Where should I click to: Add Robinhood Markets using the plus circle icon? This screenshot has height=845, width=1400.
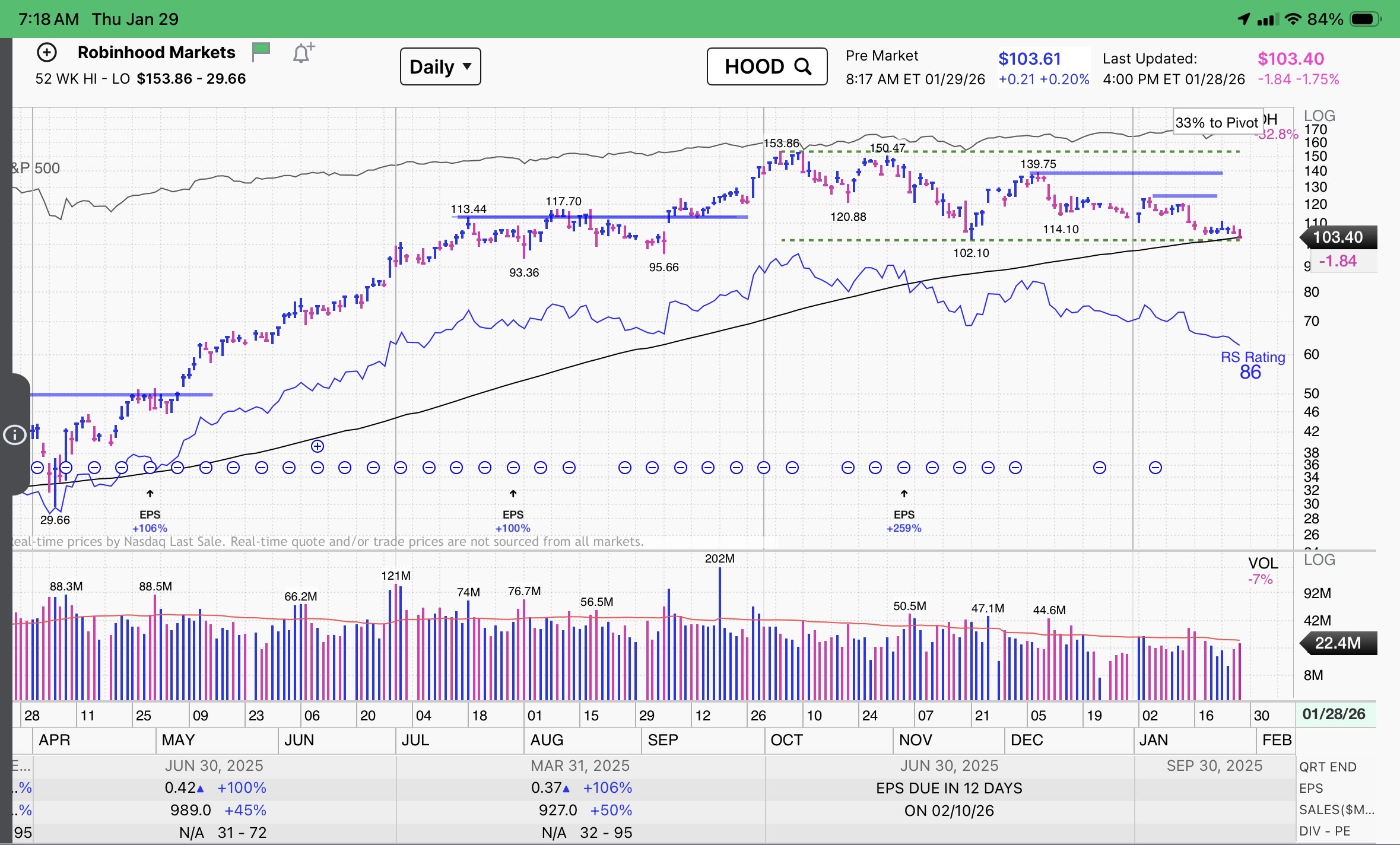coord(47,53)
